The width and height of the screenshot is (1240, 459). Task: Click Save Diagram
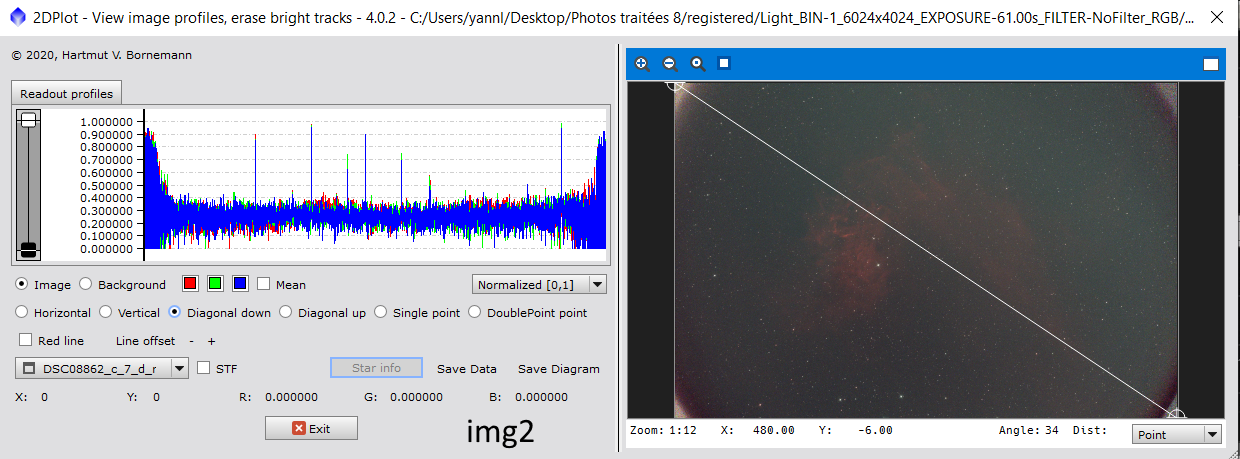[559, 369]
